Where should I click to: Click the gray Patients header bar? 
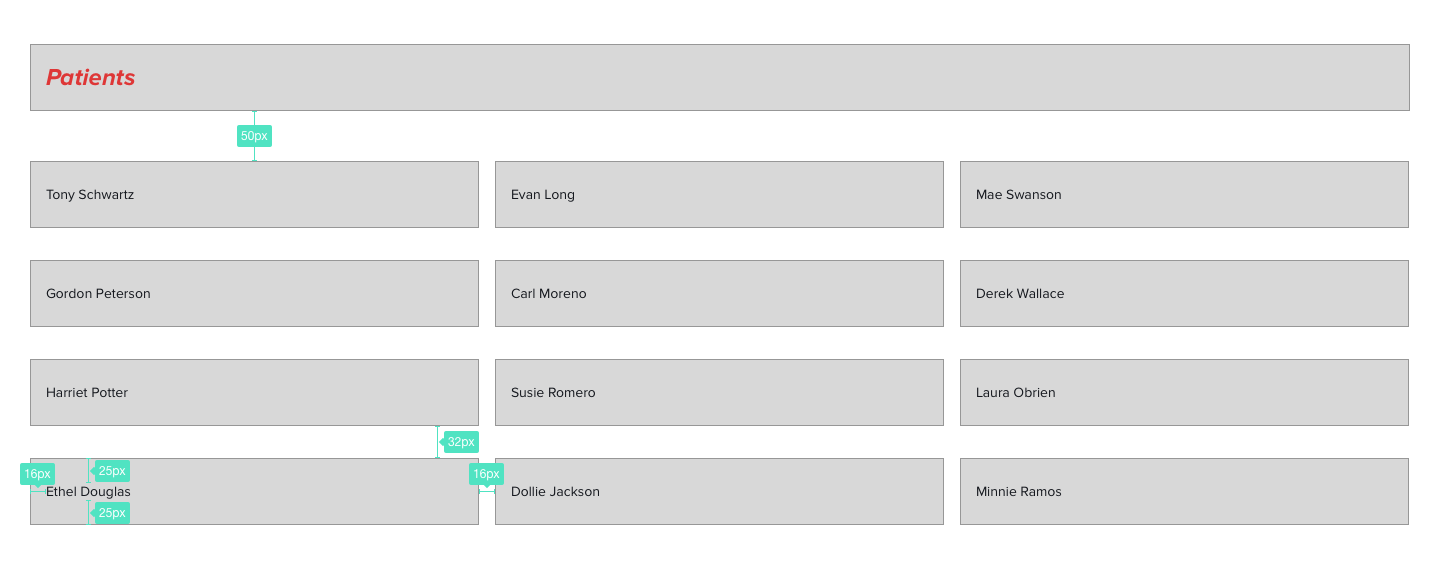[720, 77]
